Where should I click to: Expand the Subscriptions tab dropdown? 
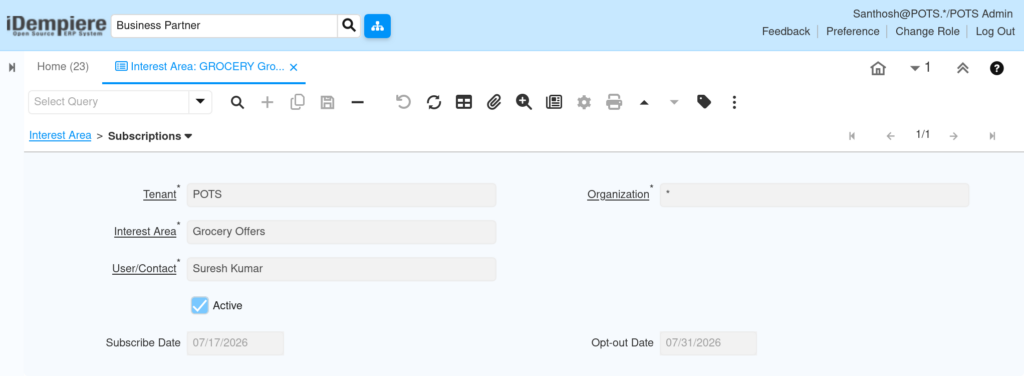(x=188, y=136)
